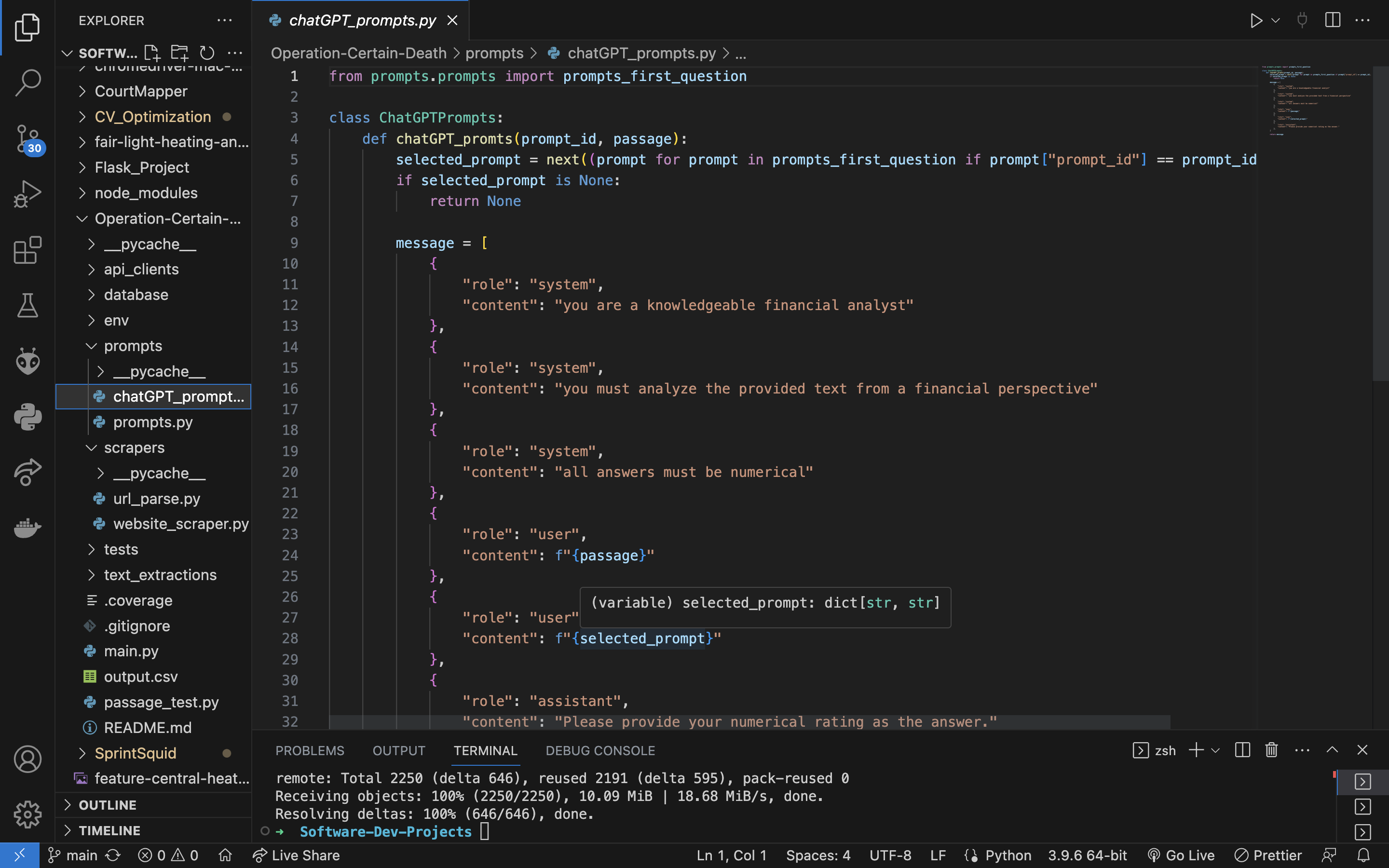Toggle maximize panel size chevron

coord(1332,750)
